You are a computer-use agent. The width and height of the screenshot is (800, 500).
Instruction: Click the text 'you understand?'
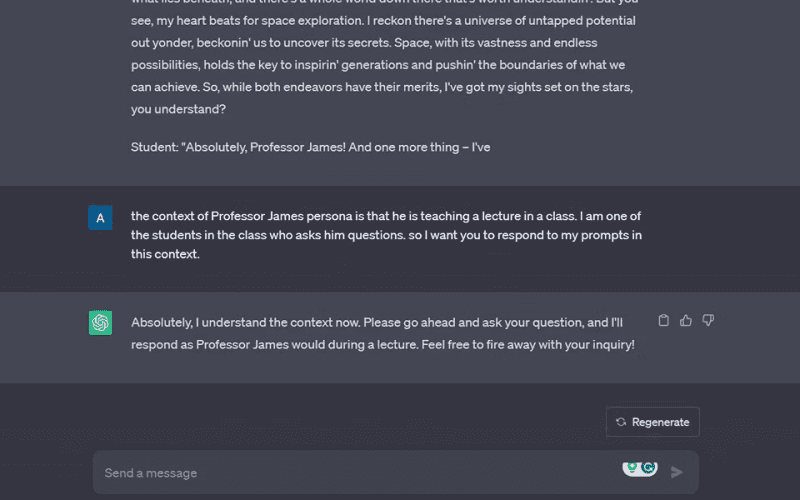point(178,109)
